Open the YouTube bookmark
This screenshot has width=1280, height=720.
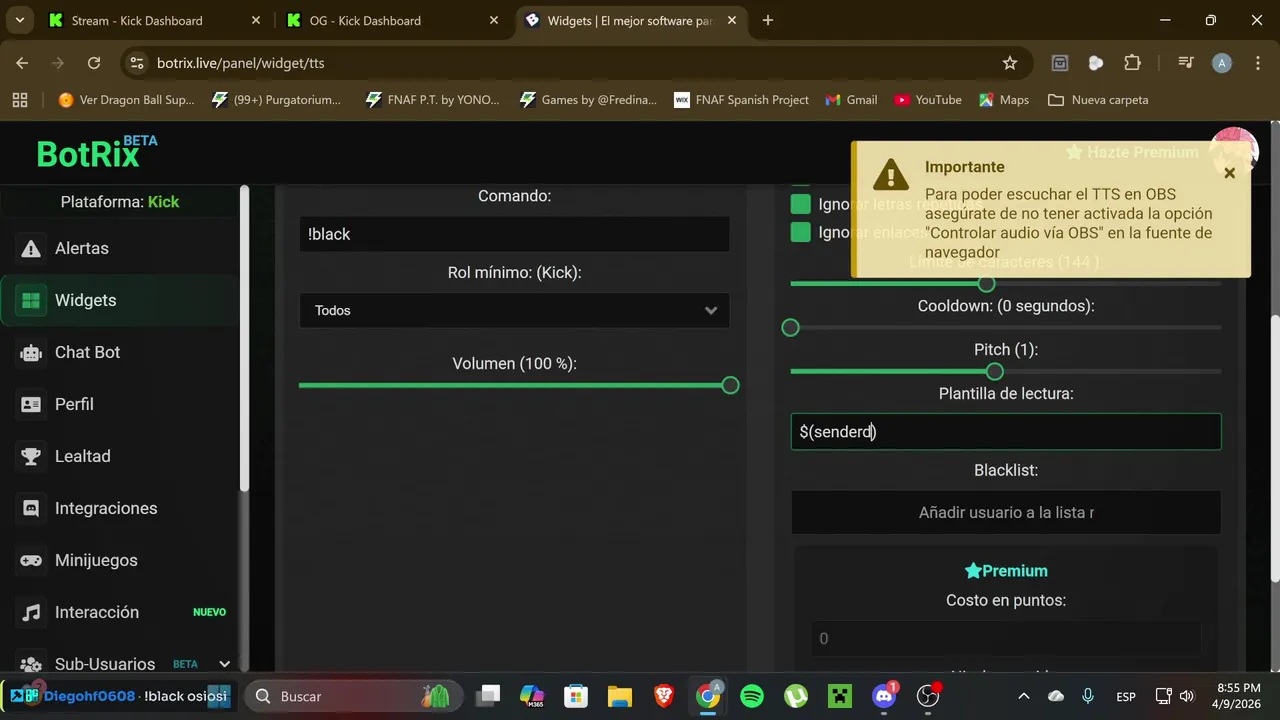click(928, 100)
